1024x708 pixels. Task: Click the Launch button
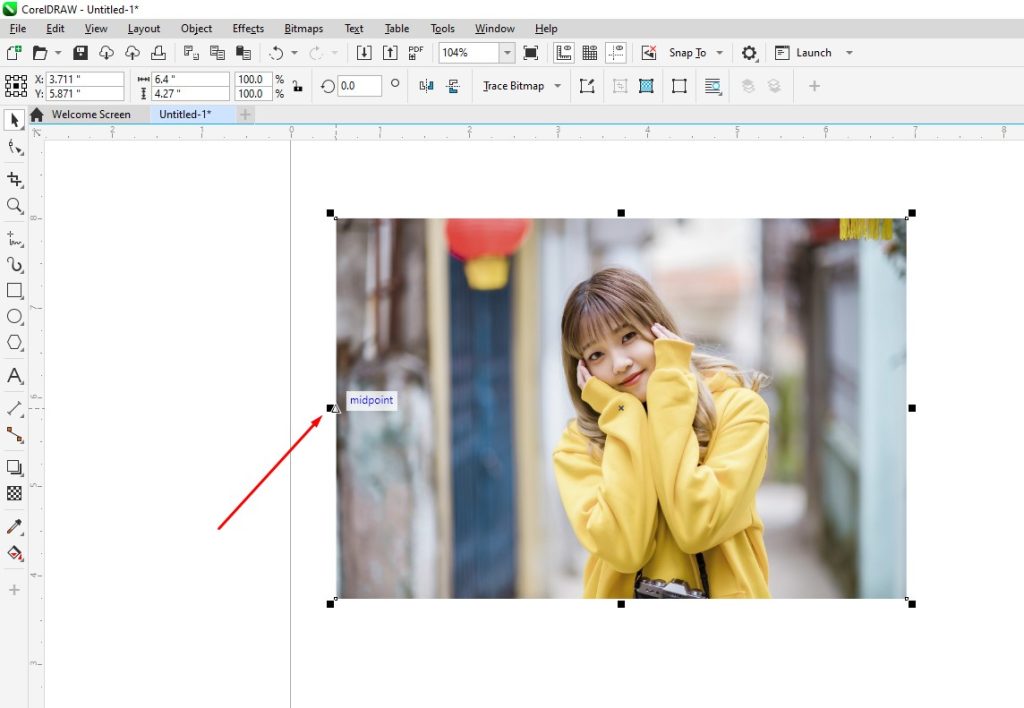pos(812,53)
